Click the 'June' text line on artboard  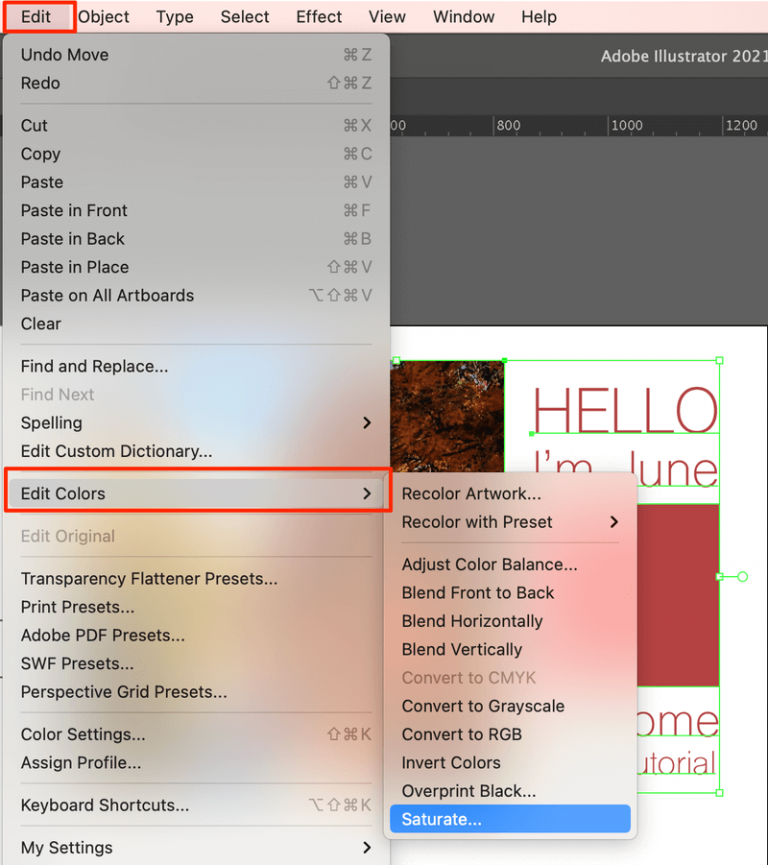(x=673, y=469)
